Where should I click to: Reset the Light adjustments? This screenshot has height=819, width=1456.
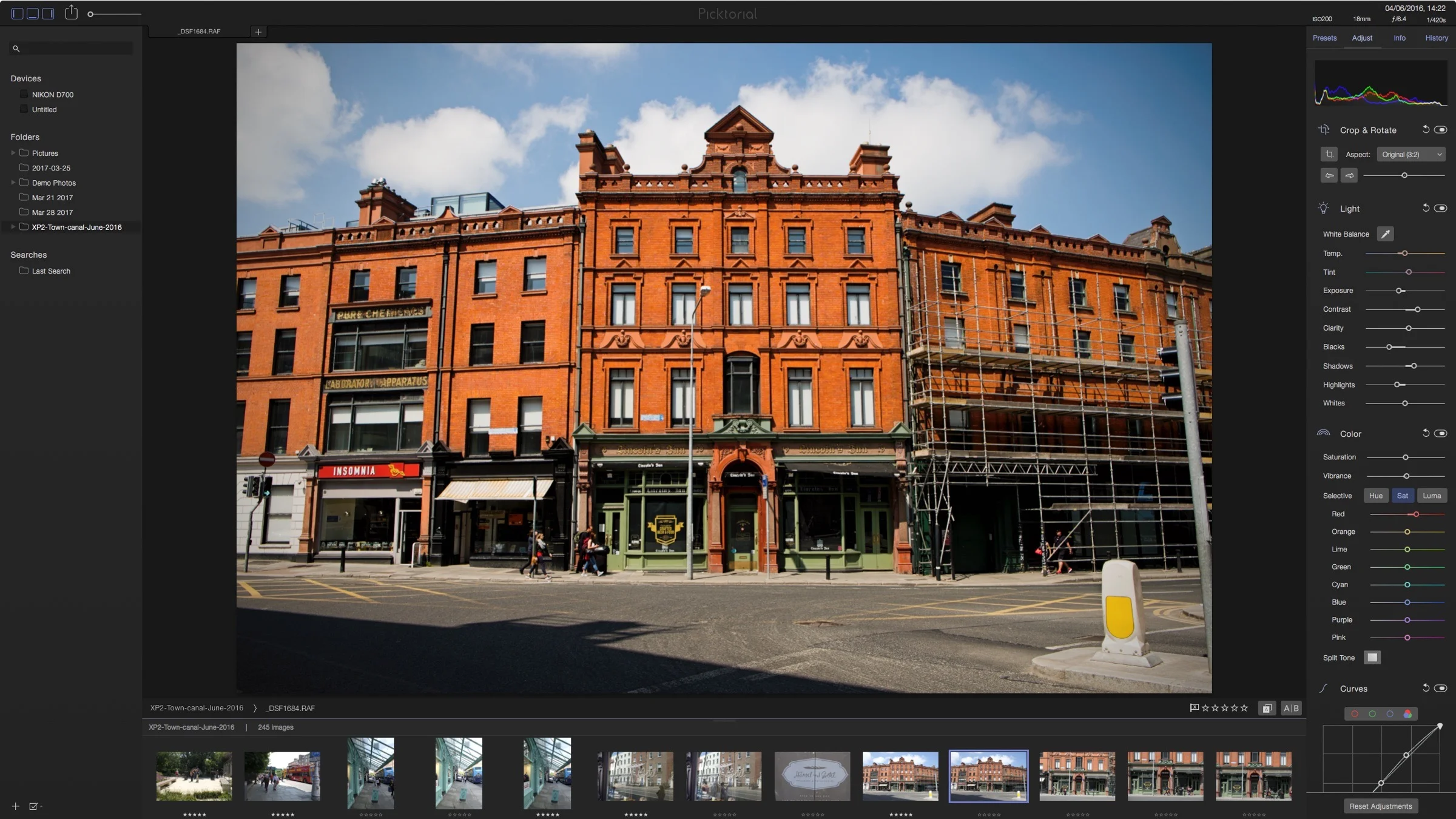point(1426,208)
